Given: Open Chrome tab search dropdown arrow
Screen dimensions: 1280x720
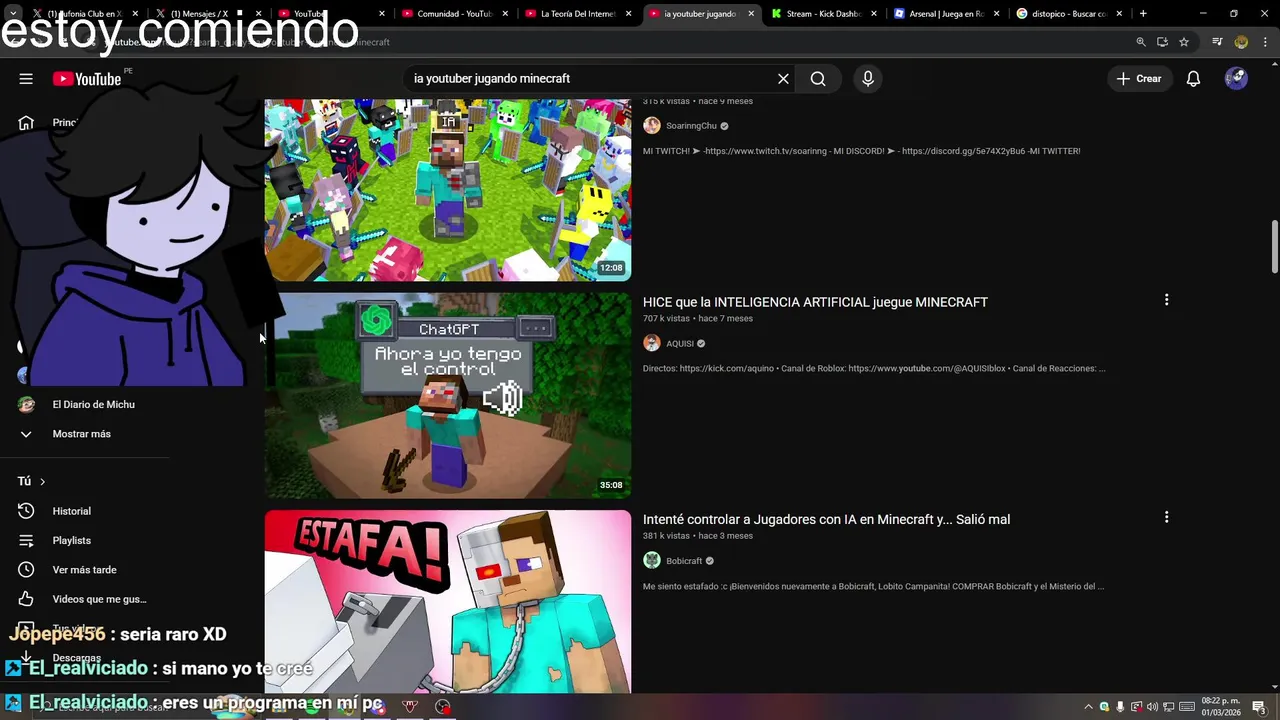Looking at the screenshot, I should click(x=13, y=14).
